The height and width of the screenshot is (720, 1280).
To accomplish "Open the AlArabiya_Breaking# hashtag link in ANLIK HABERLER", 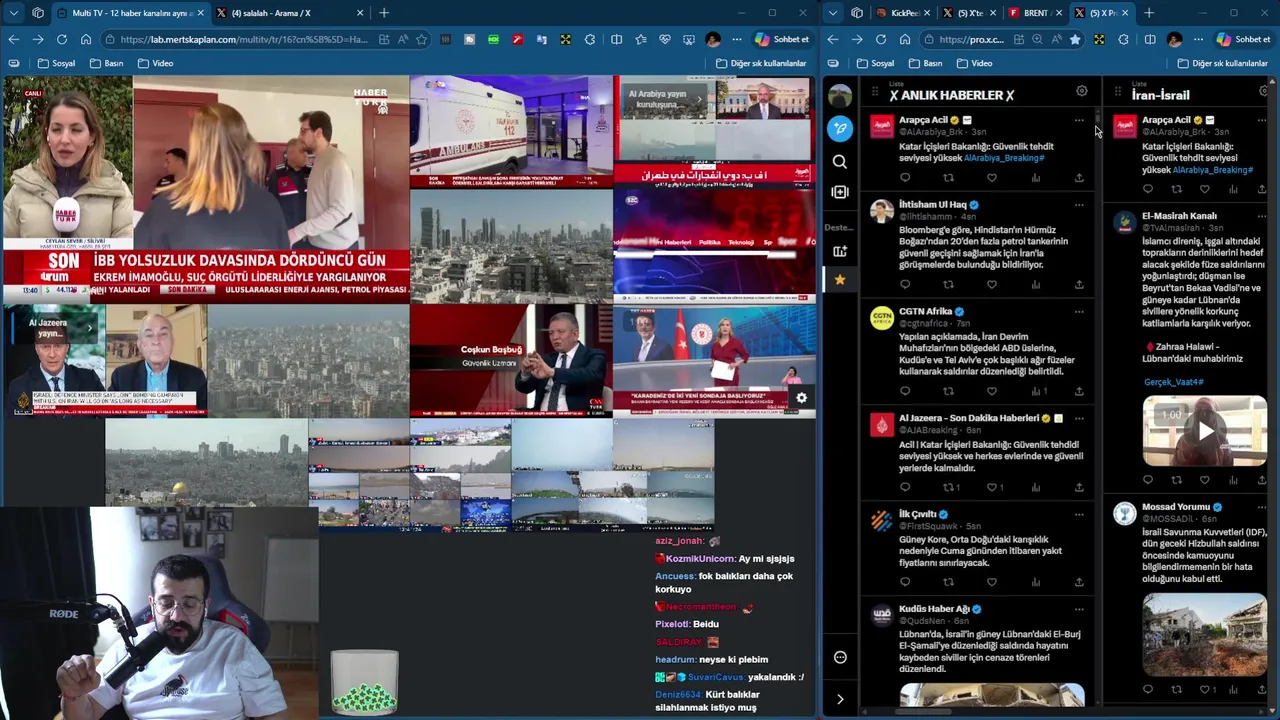I will [1003, 158].
